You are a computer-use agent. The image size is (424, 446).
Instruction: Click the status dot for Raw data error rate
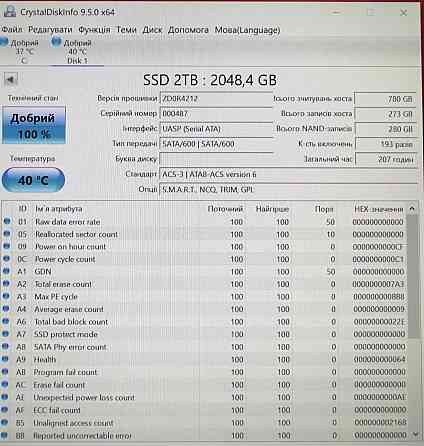(7, 221)
